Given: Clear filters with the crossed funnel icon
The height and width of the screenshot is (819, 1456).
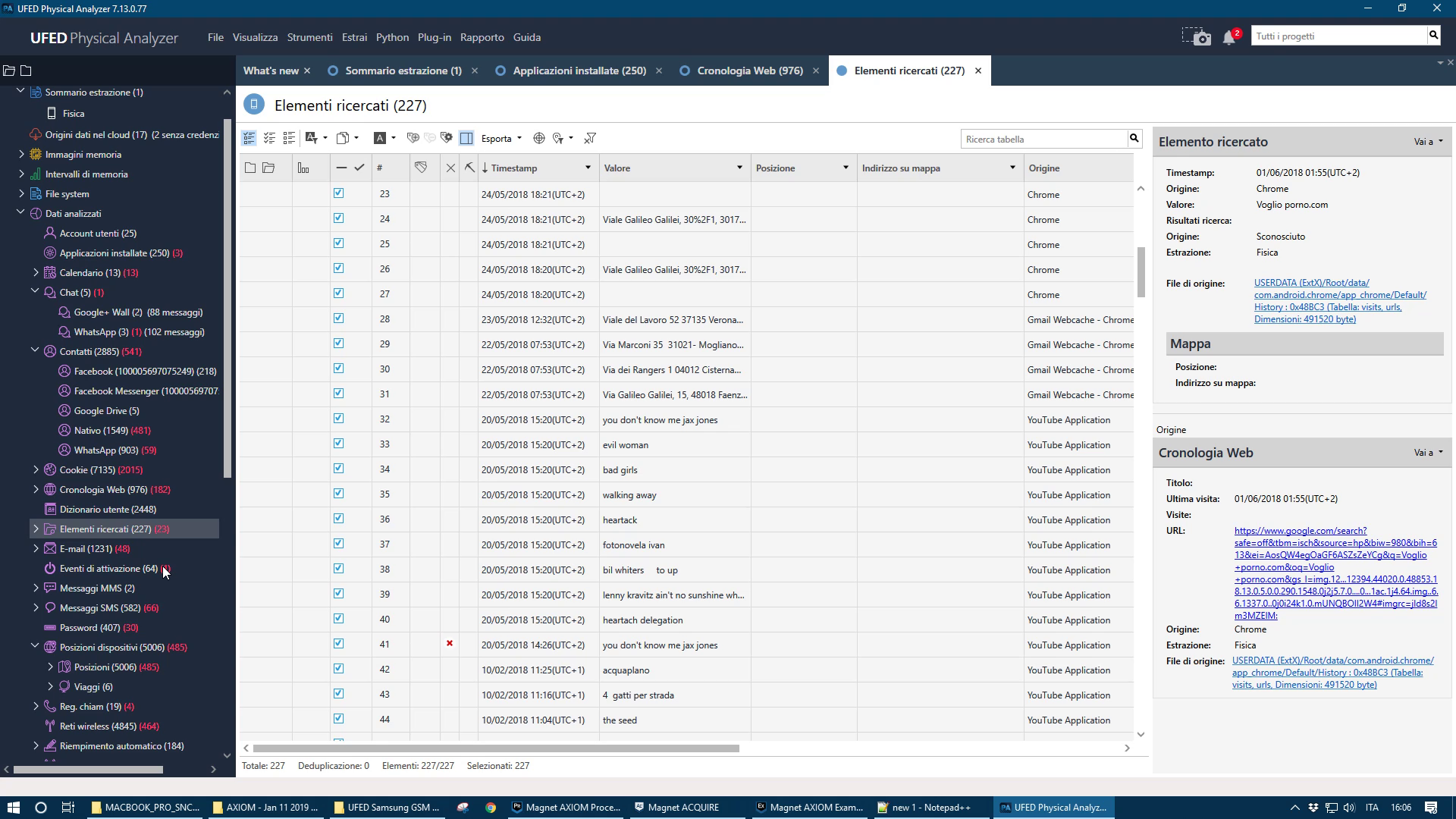Looking at the screenshot, I should point(590,138).
